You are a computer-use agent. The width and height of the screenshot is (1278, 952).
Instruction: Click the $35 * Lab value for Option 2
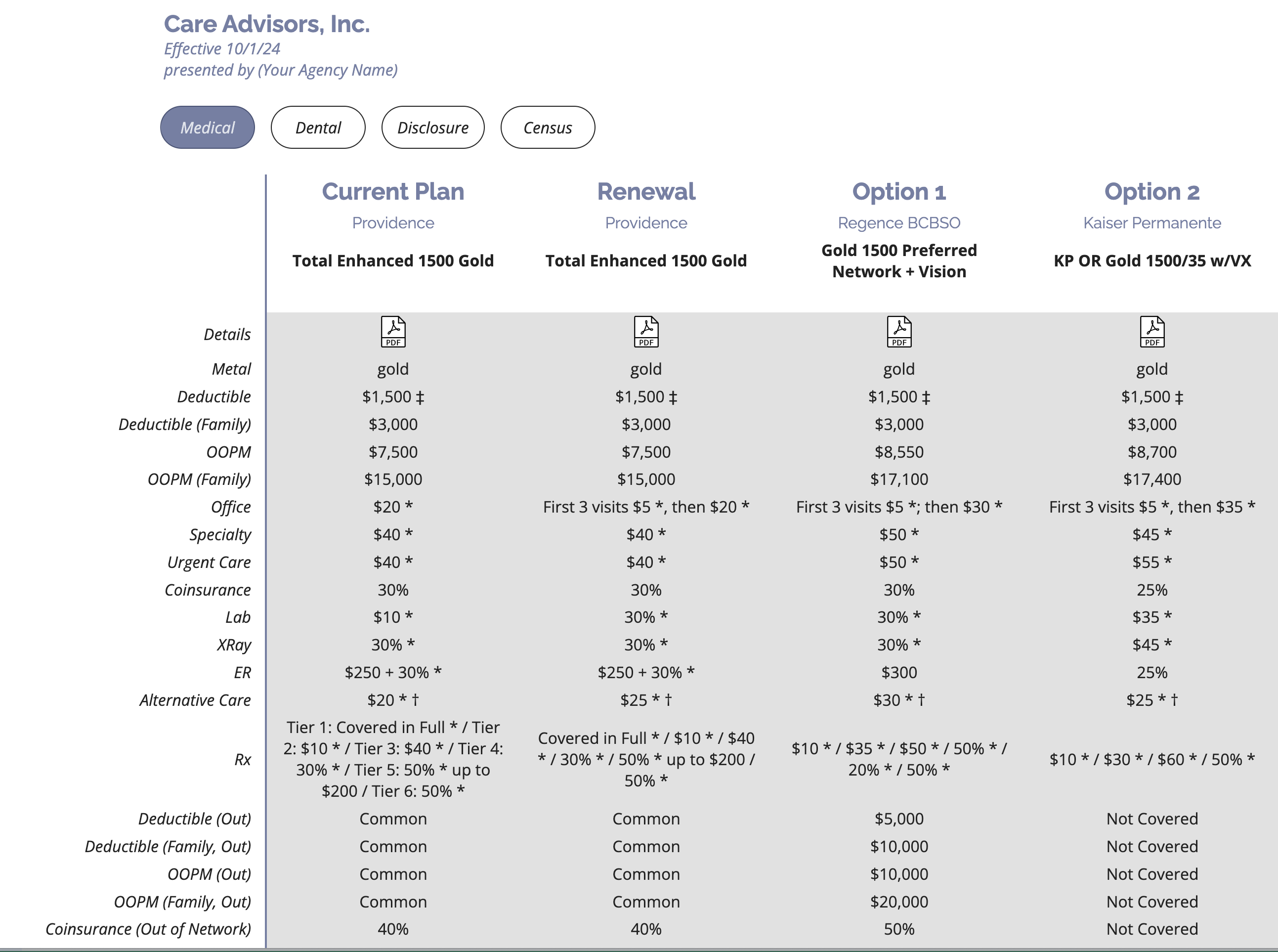click(x=1152, y=617)
